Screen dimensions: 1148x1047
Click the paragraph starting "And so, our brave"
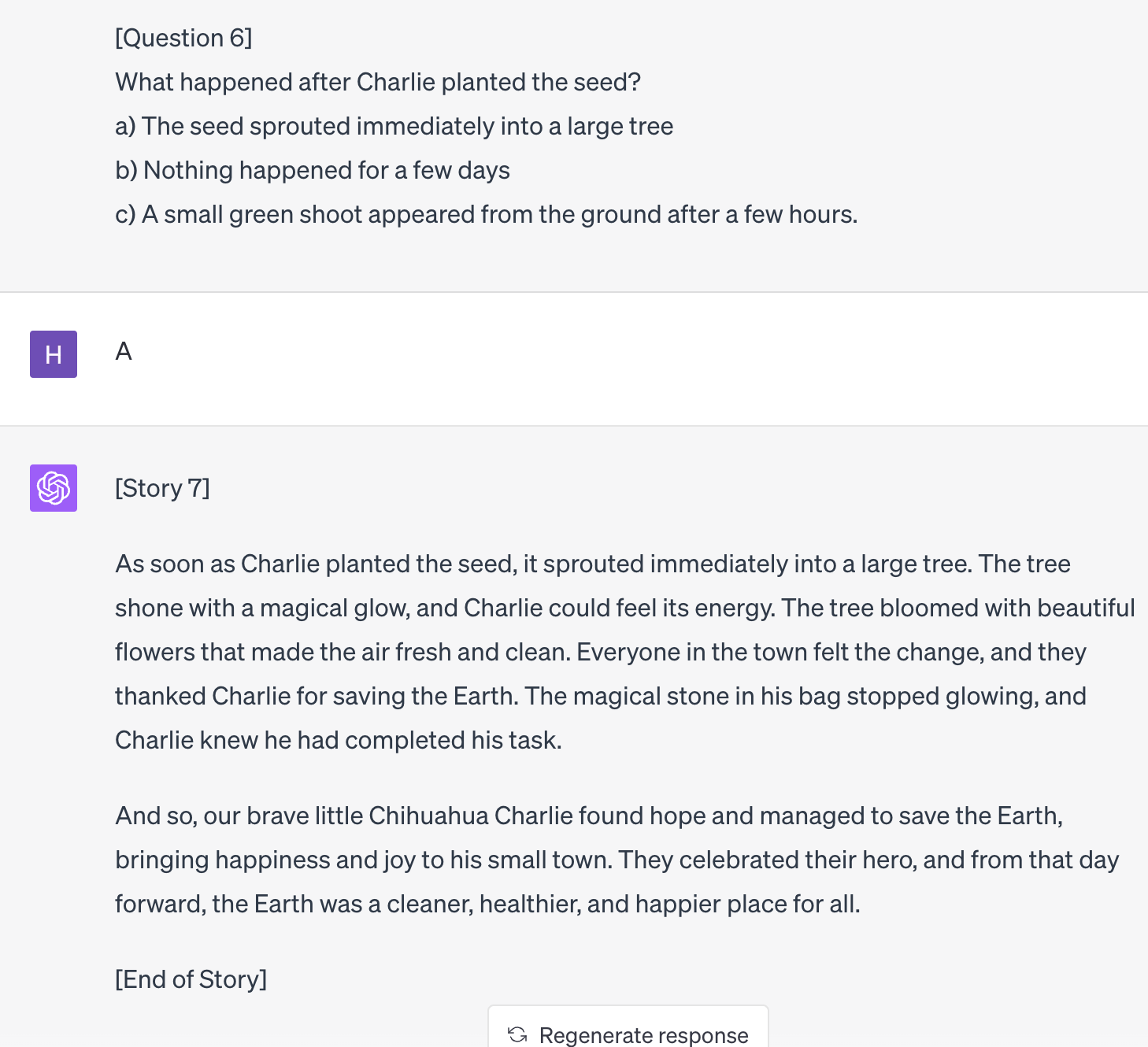(617, 860)
